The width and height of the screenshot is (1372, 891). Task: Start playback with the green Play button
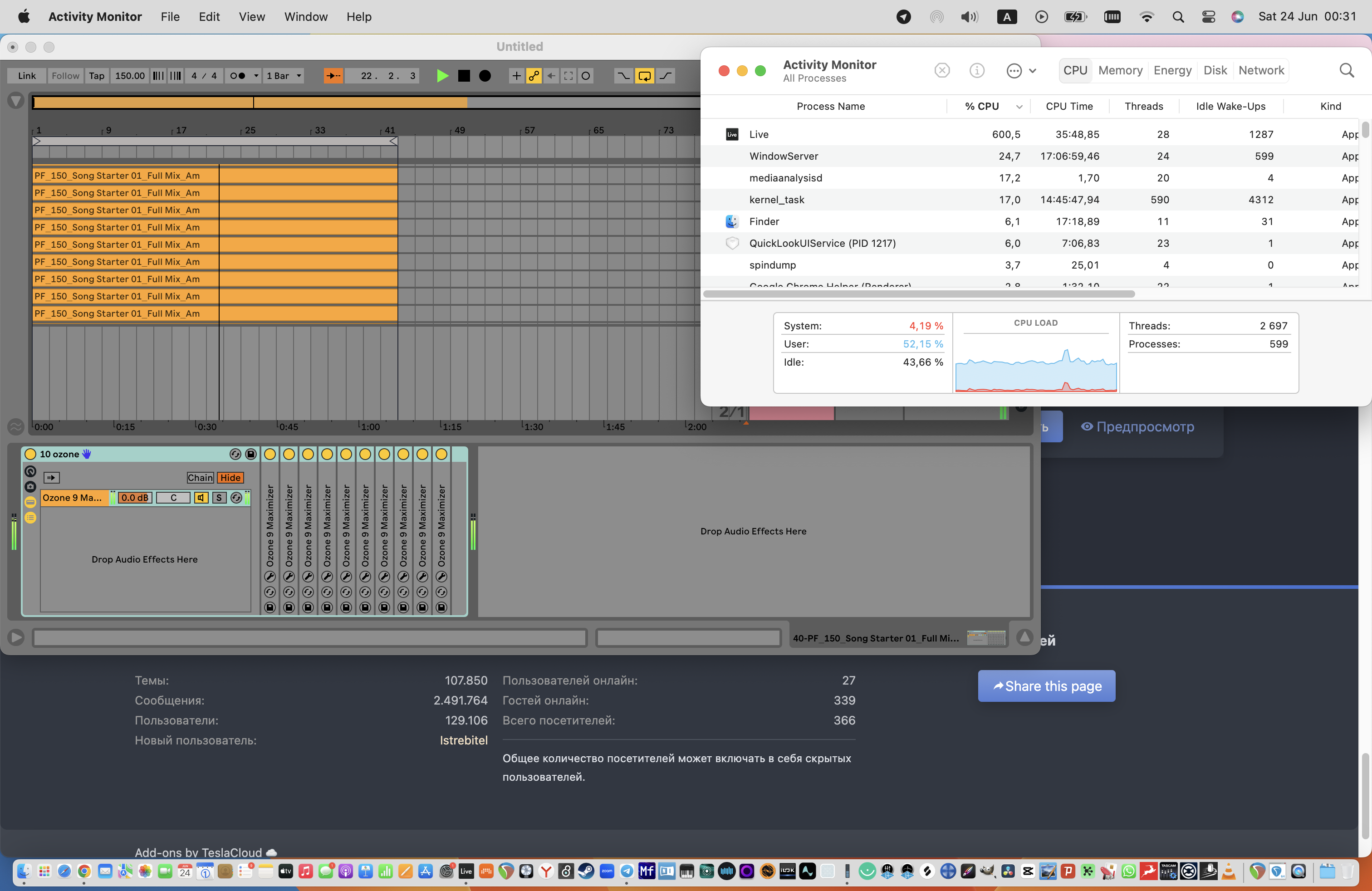coord(442,75)
